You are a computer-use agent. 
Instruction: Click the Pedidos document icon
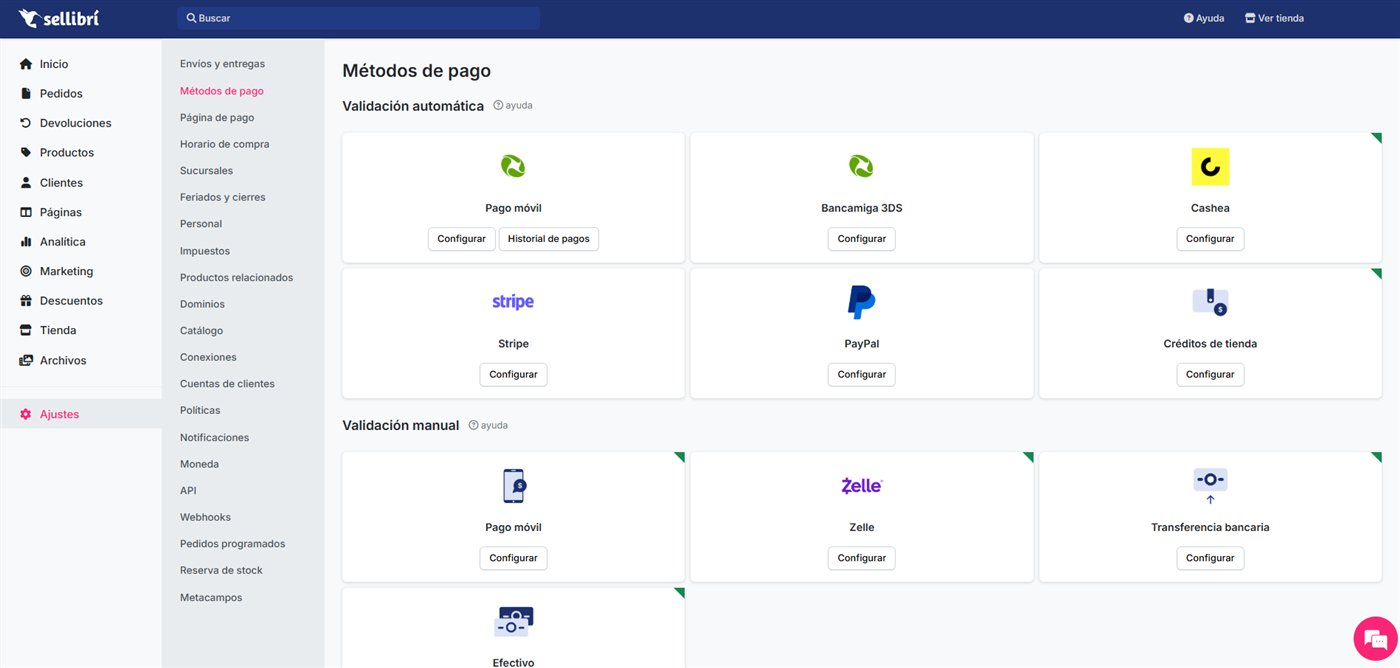click(x=26, y=93)
